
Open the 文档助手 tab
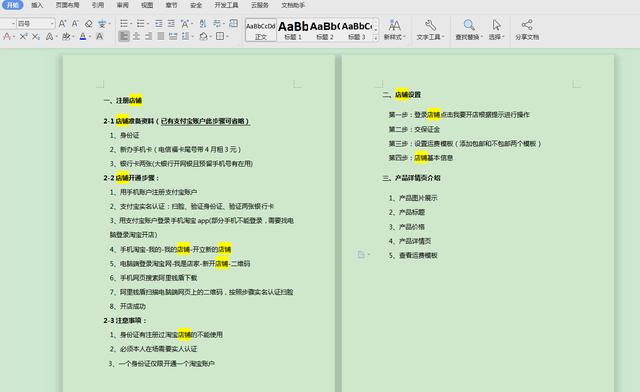click(293, 5)
